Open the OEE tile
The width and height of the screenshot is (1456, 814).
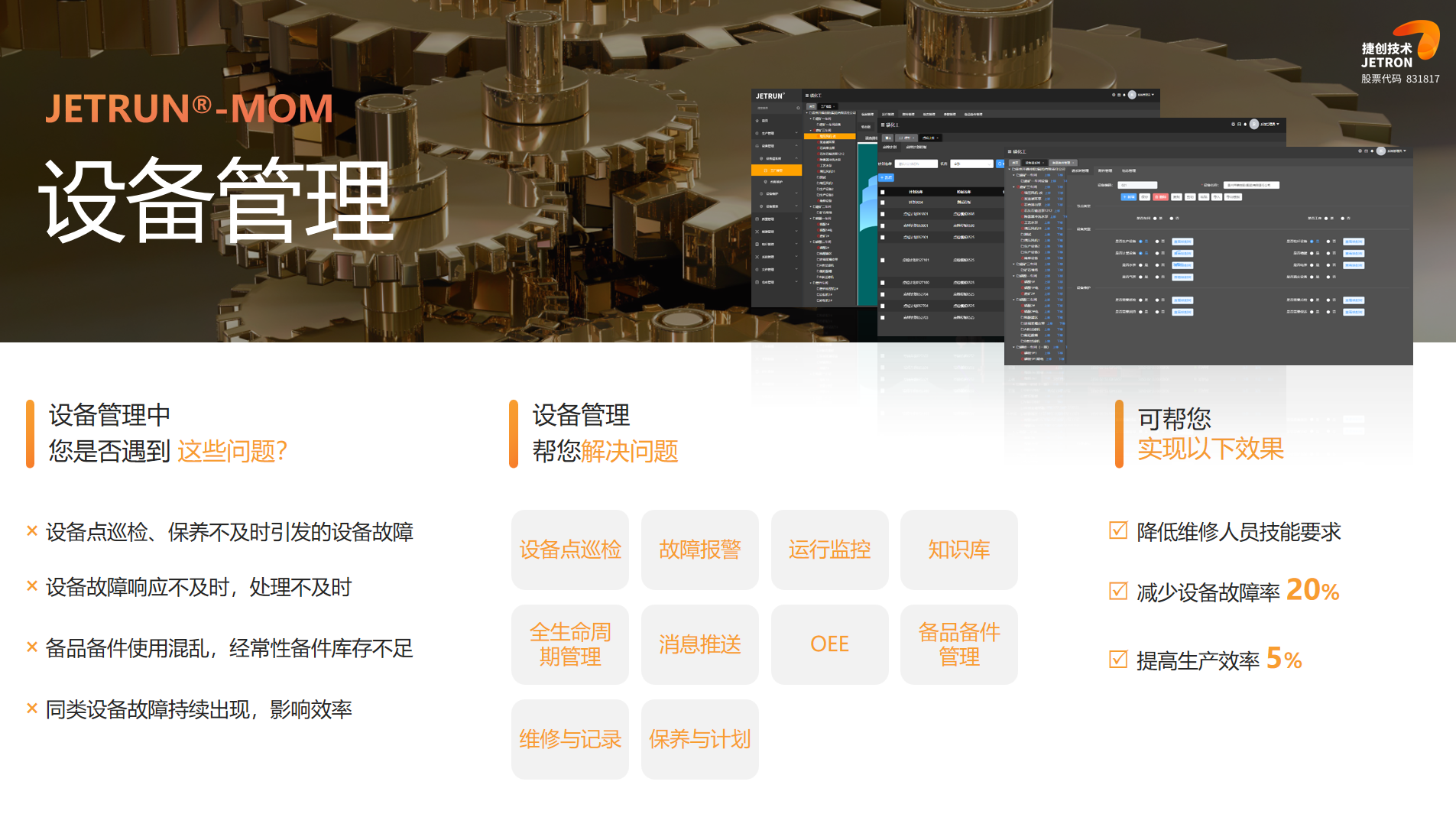830,644
